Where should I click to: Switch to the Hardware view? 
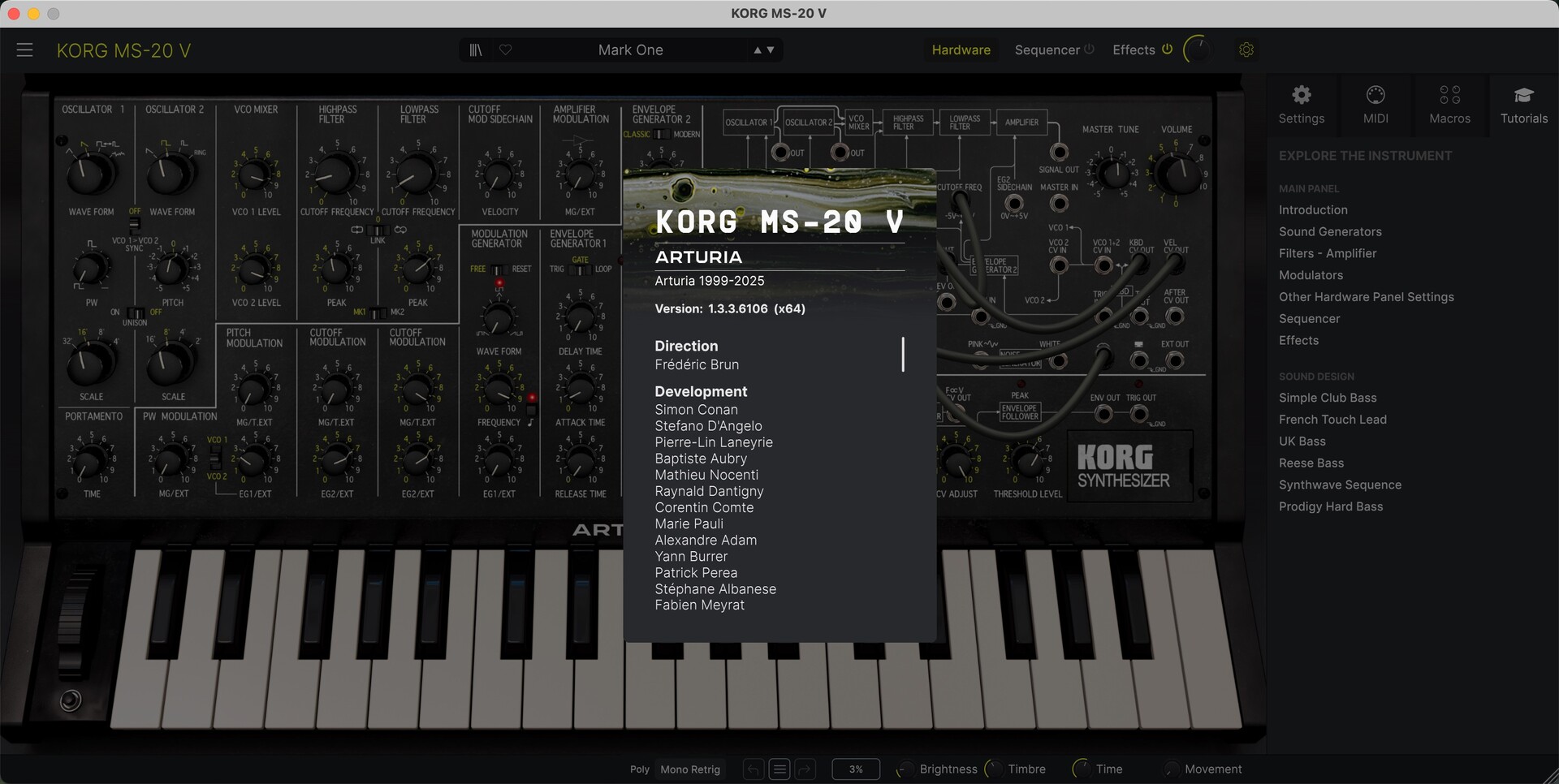click(961, 50)
